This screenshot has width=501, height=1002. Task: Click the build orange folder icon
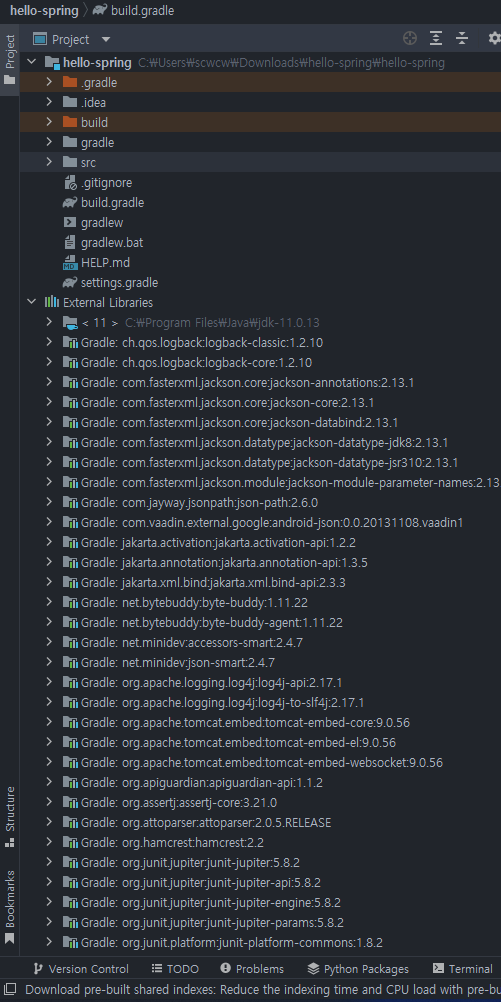click(70, 122)
